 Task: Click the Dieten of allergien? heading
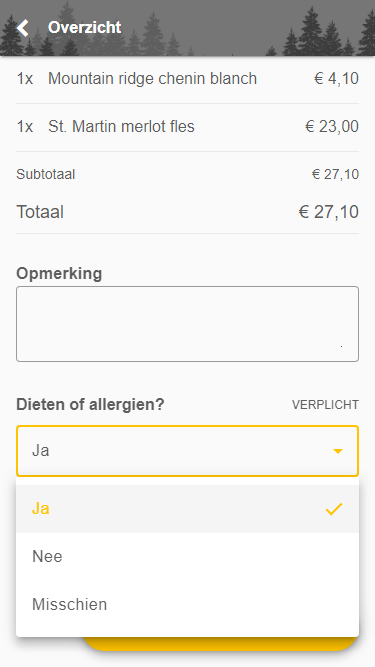click(90, 405)
